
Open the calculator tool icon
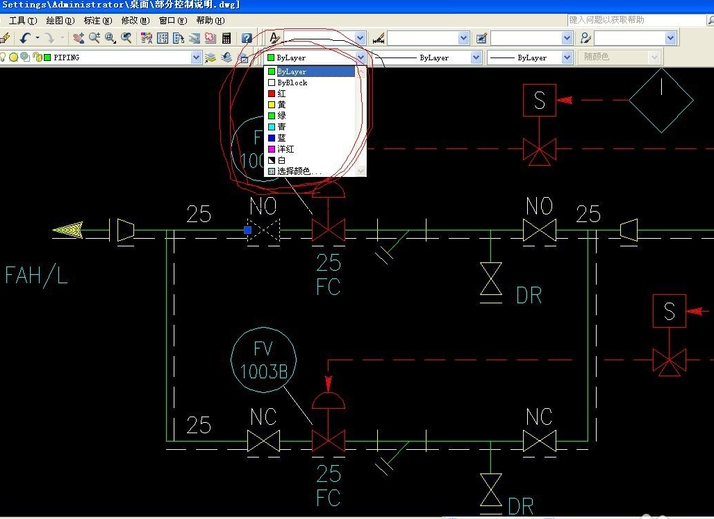(226, 38)
